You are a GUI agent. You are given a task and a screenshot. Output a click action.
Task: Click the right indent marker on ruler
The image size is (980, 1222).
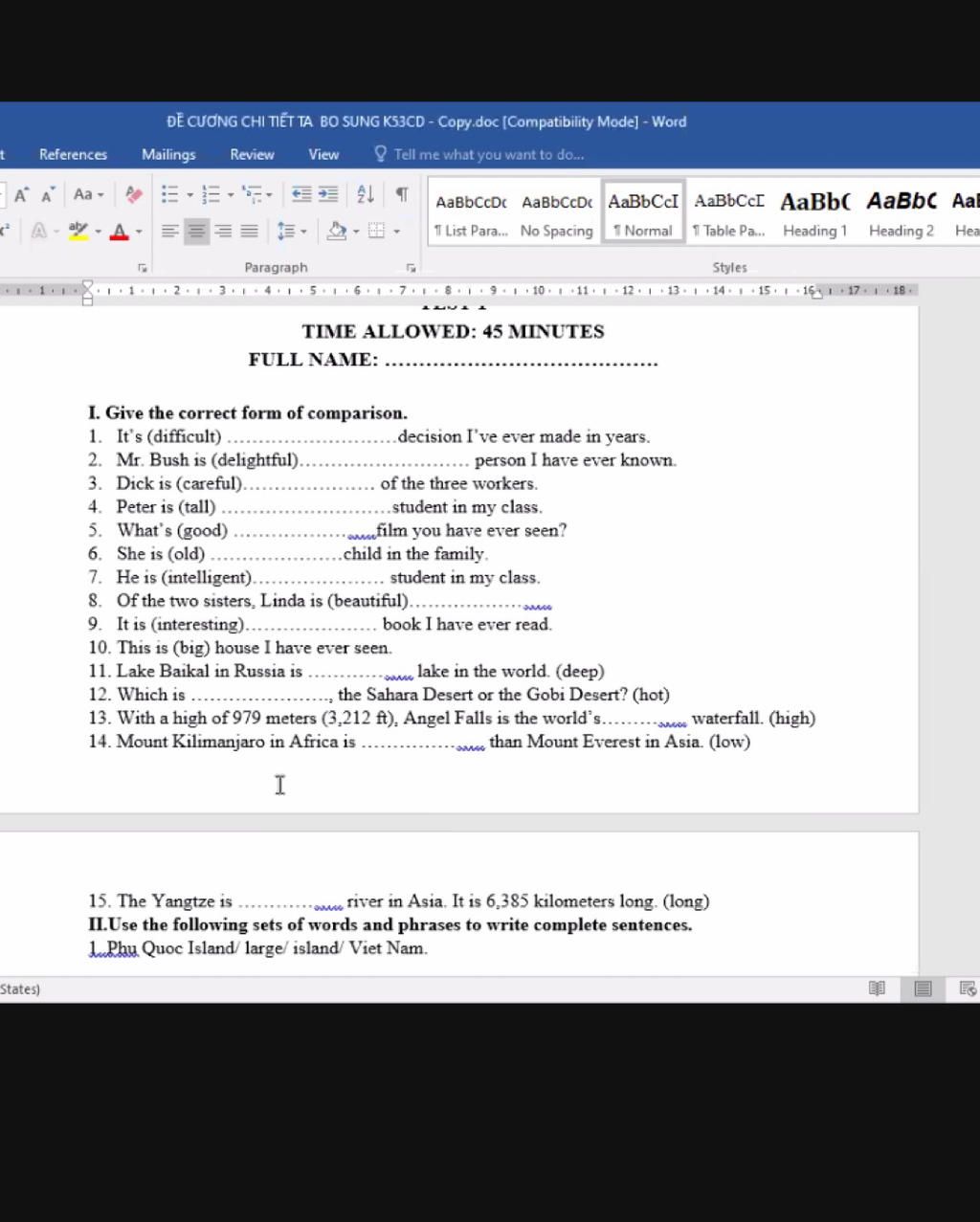tap(816, 294)
